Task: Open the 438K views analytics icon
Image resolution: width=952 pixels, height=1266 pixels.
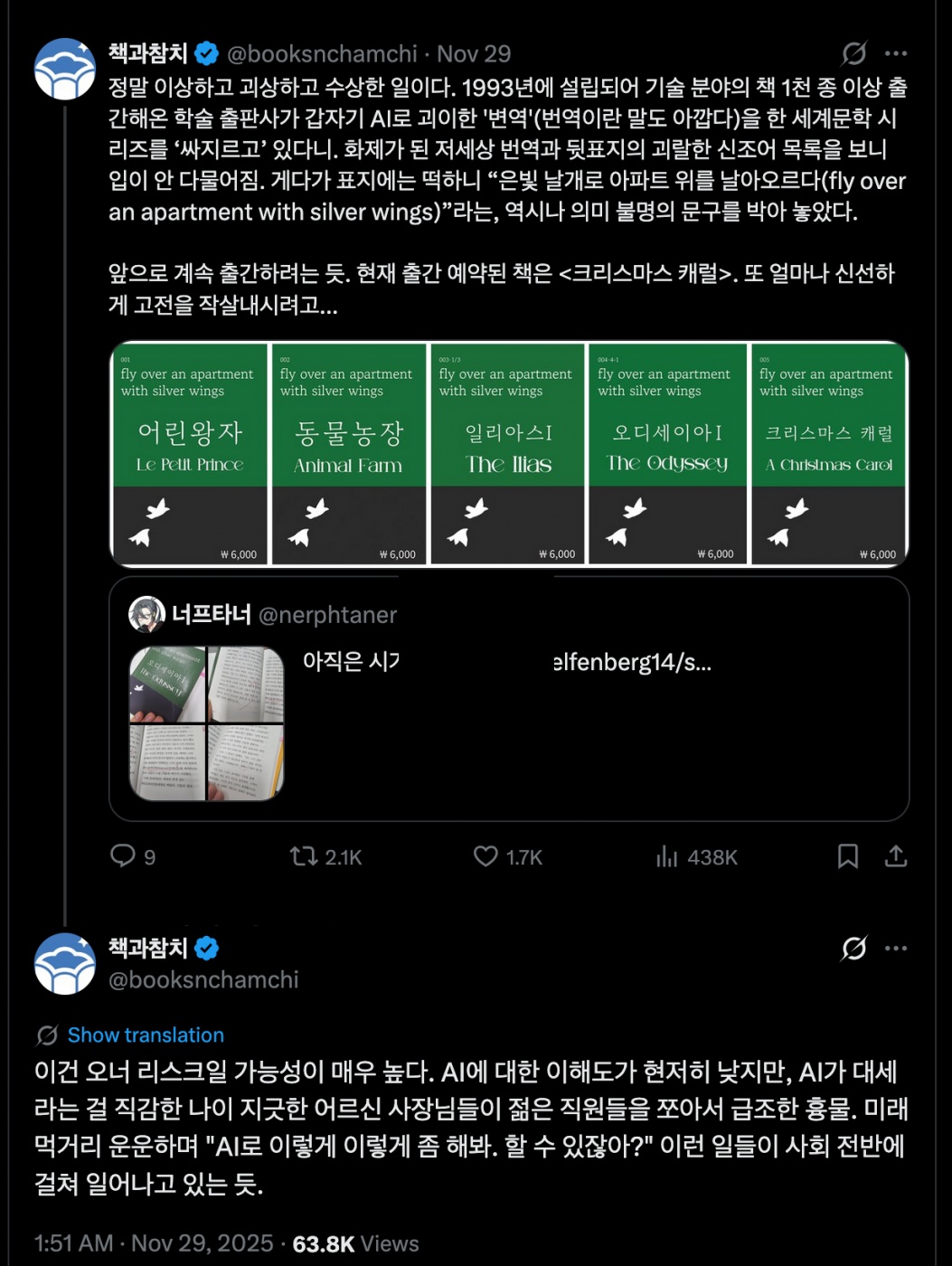Action: click(x=667, y=855)
